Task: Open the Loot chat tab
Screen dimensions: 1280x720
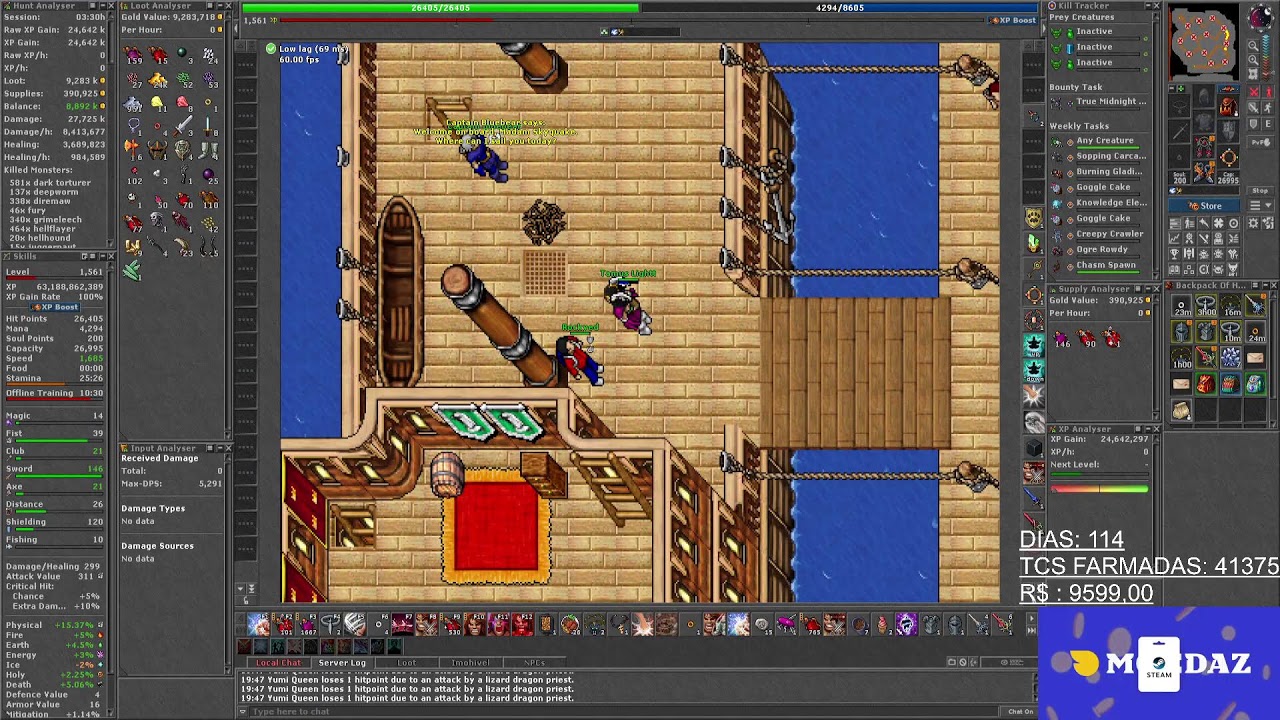Action: tap(406, 662)
